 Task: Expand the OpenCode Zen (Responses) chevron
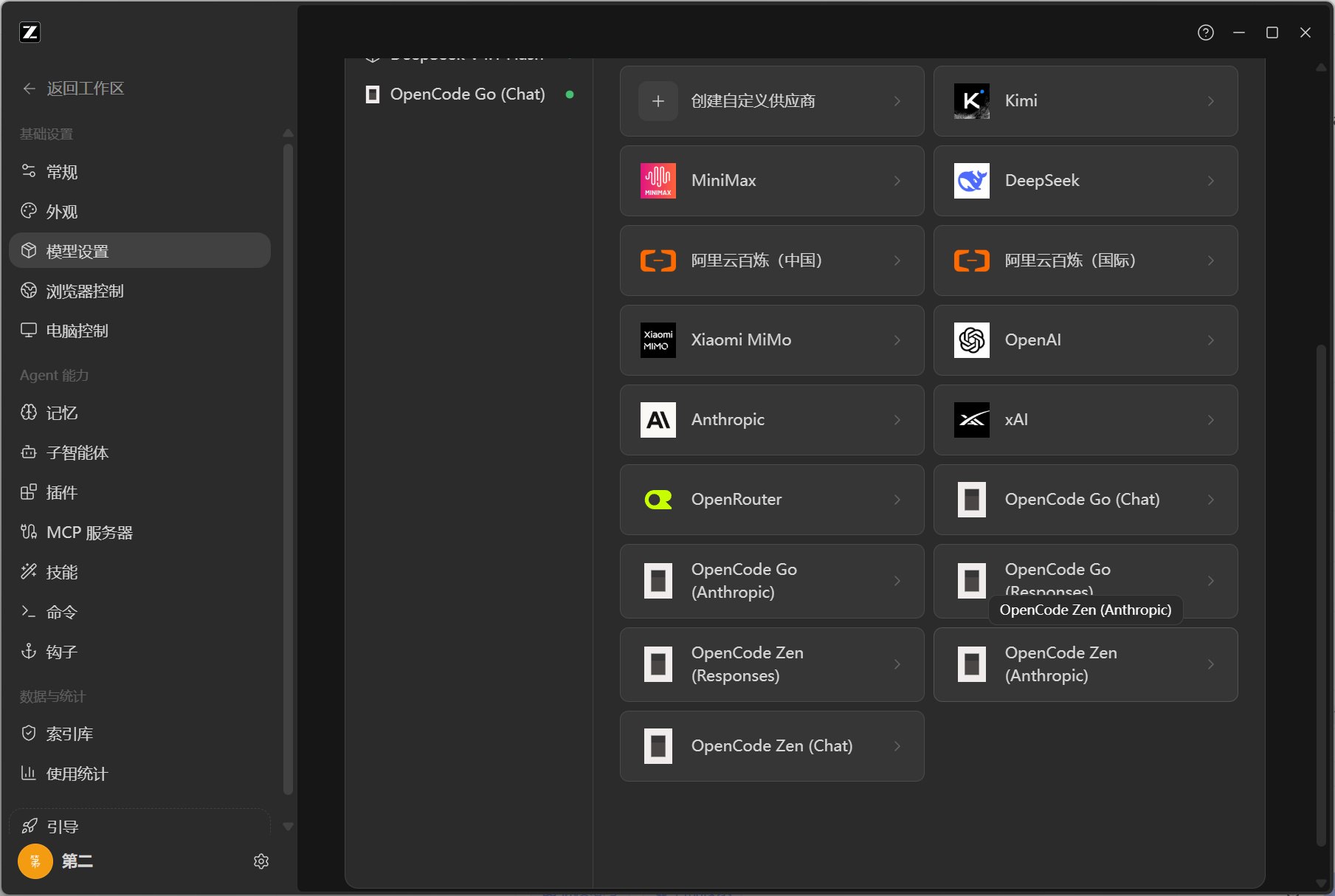click(x=897, y=664)
